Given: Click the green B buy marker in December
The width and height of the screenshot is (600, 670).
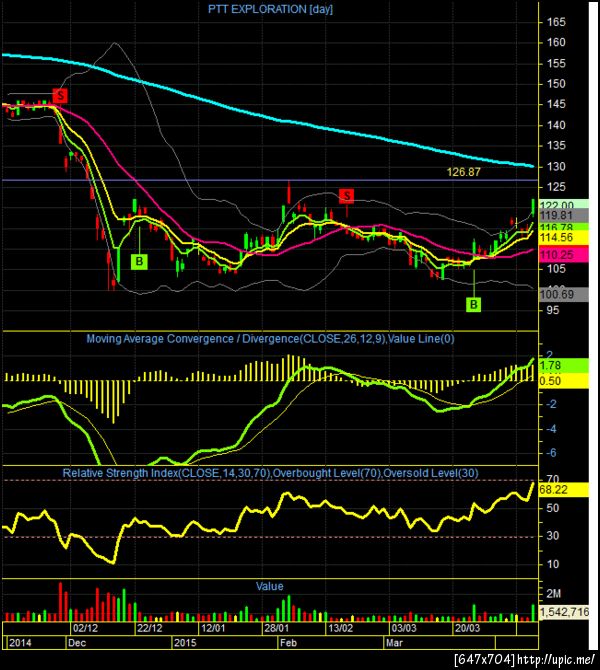Looking at the screenshot, I should [x=139, y=262].
